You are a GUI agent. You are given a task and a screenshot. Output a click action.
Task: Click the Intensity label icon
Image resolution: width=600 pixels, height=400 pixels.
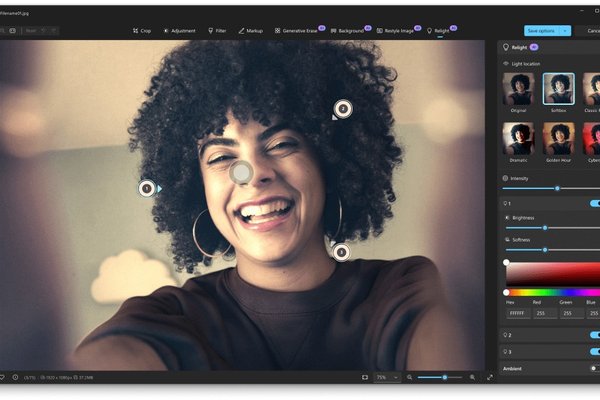pos(505,178)
